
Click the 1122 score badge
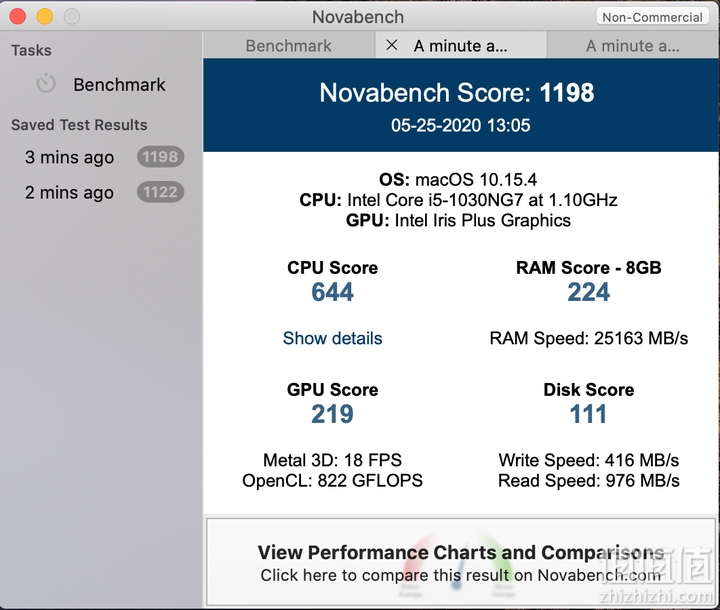click(x=160, y=192)
